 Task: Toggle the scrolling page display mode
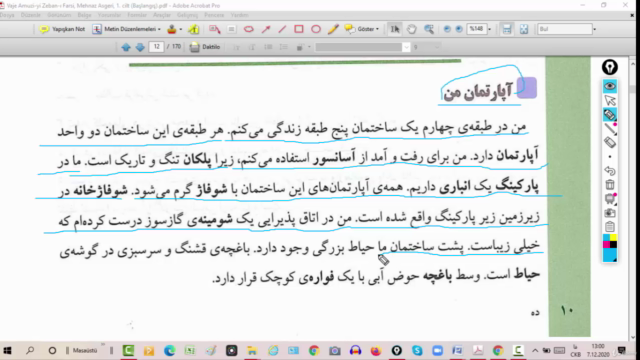(507, 29)
